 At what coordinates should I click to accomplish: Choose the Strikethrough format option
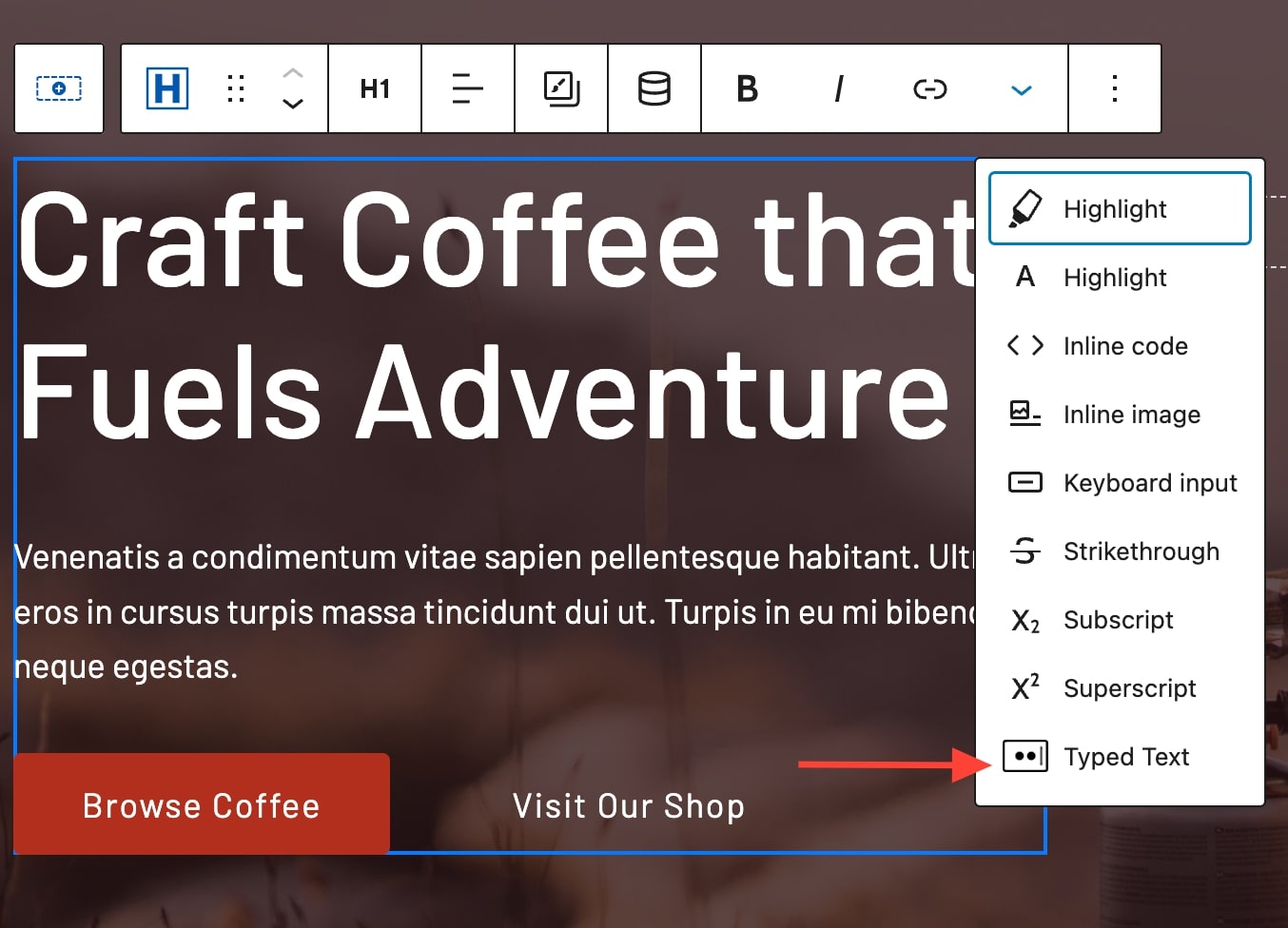tap(1119, 551)
